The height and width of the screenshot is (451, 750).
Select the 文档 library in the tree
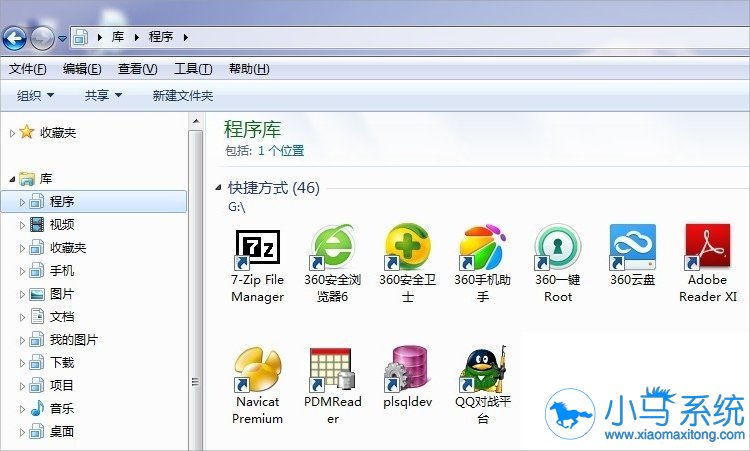[x=52, y=316]
